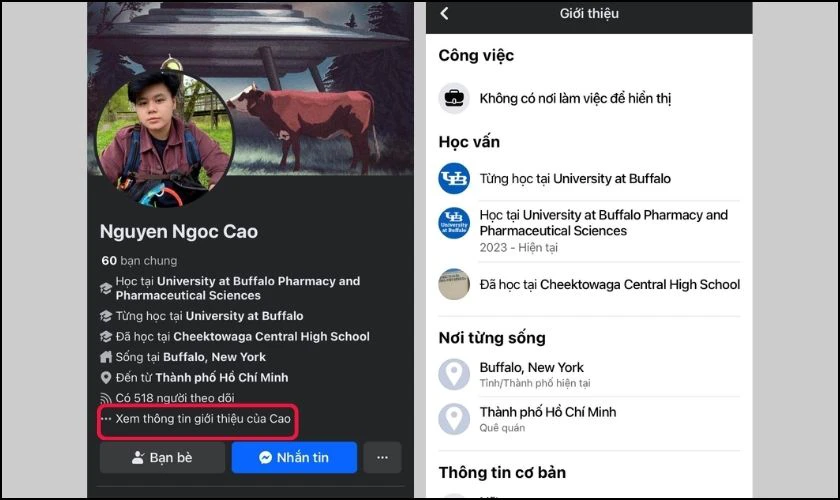
Task: Click the UB logo beside Từng học tại University at Buffalo
Action: click(x=454, y=178)
